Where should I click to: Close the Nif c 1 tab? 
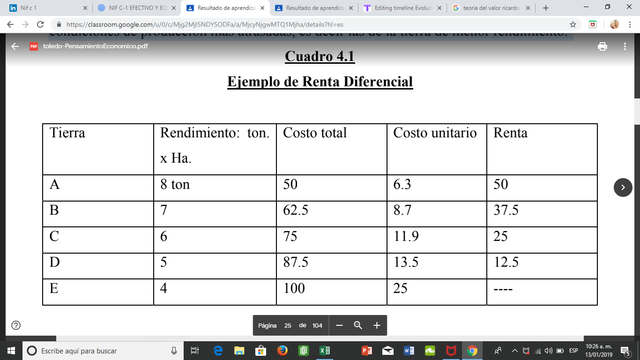point(85,8)
